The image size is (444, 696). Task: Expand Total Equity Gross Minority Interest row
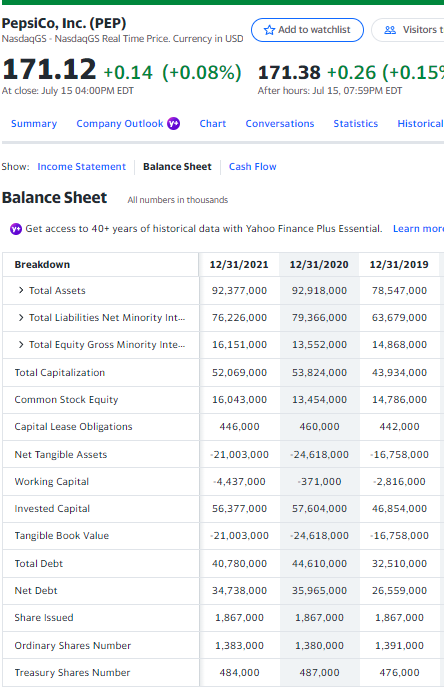[21, 344]
